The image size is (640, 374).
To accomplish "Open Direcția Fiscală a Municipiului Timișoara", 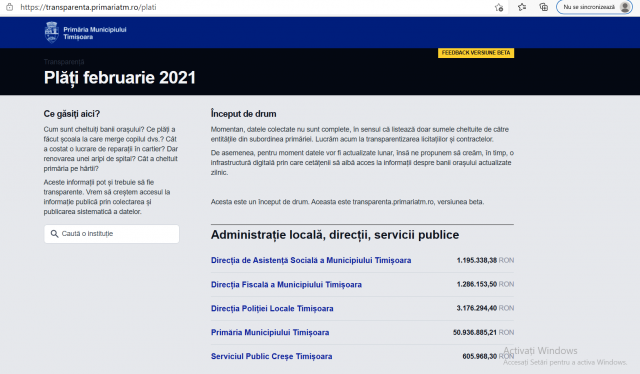I will pyautogui.click(x=286, y=284).
